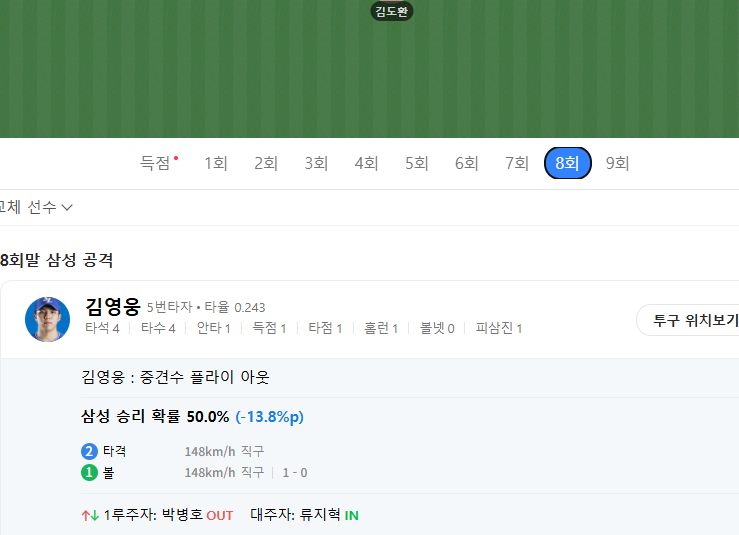Viewport: 739px width, 535px height.
Task: Click the 대주자 류지혁 IN entry
Action: pyautogui.click(x=304, y=515)
